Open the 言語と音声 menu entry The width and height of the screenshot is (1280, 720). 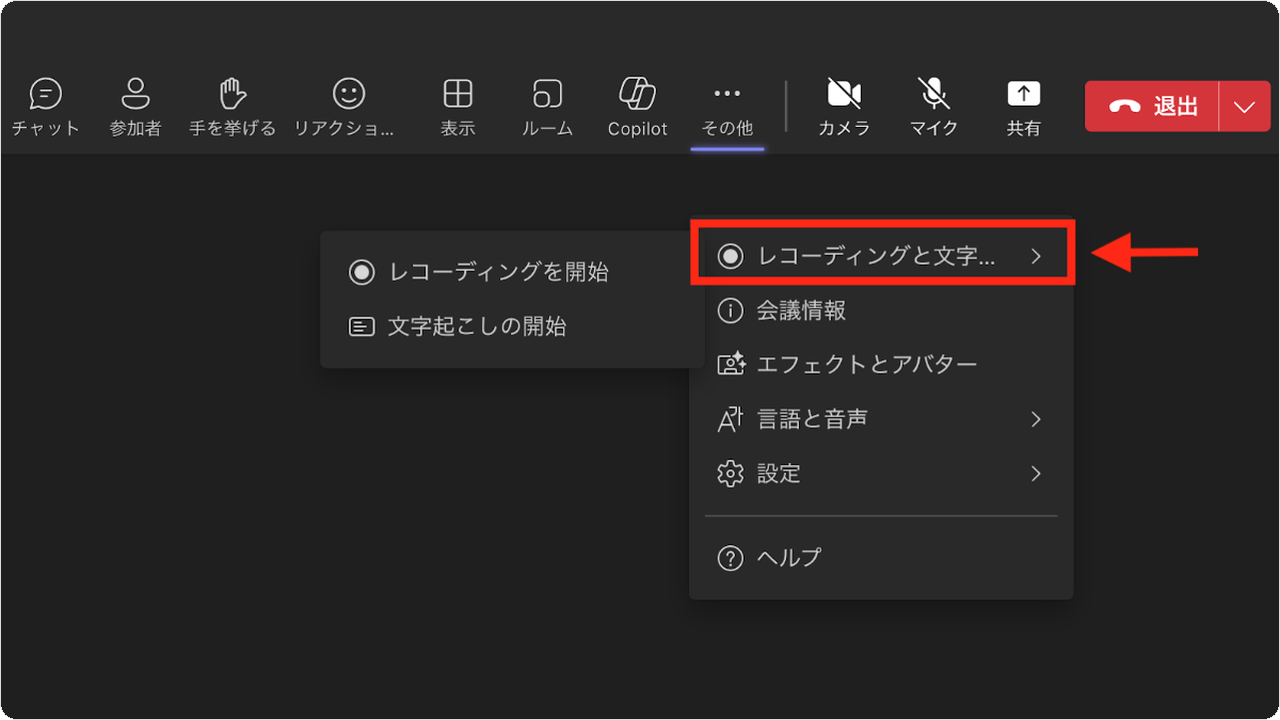pos(881,419)
